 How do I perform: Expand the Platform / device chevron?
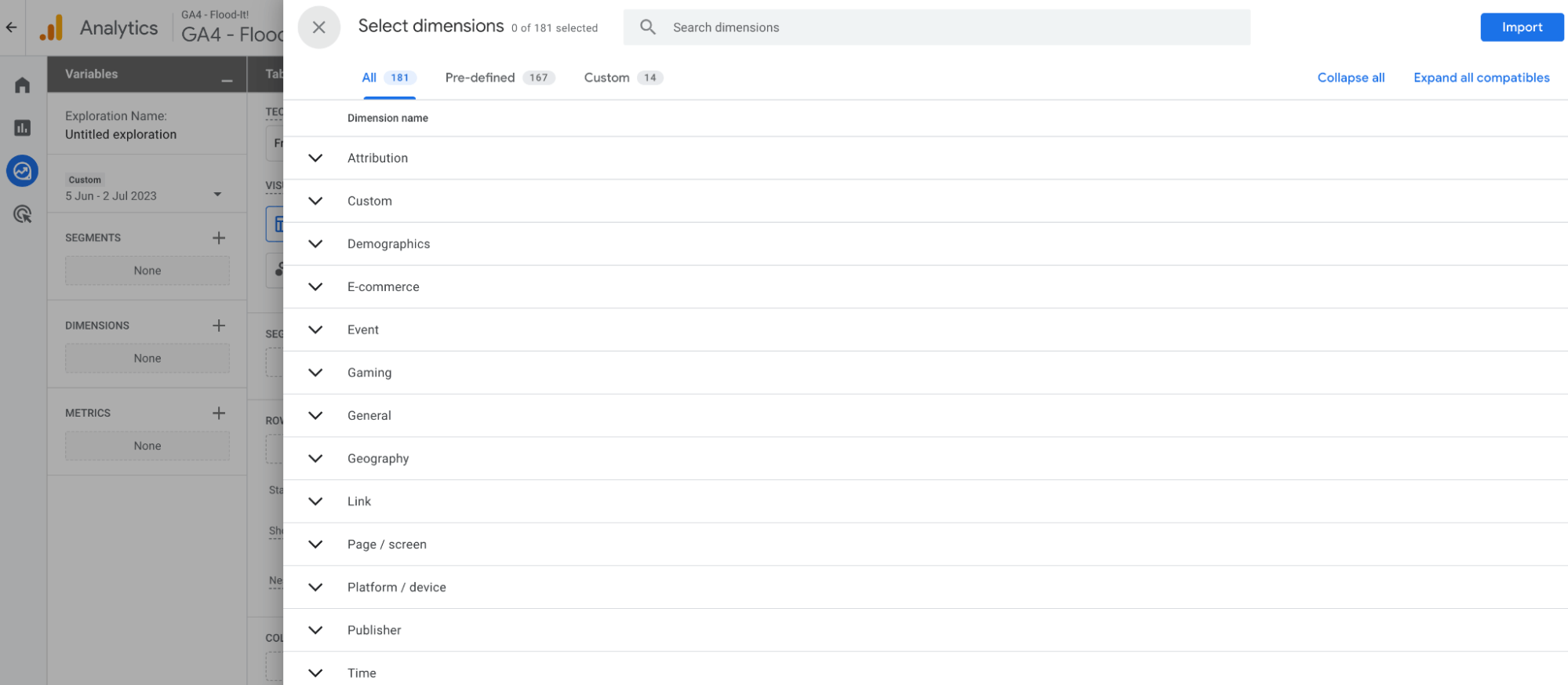tap(315, 587)
